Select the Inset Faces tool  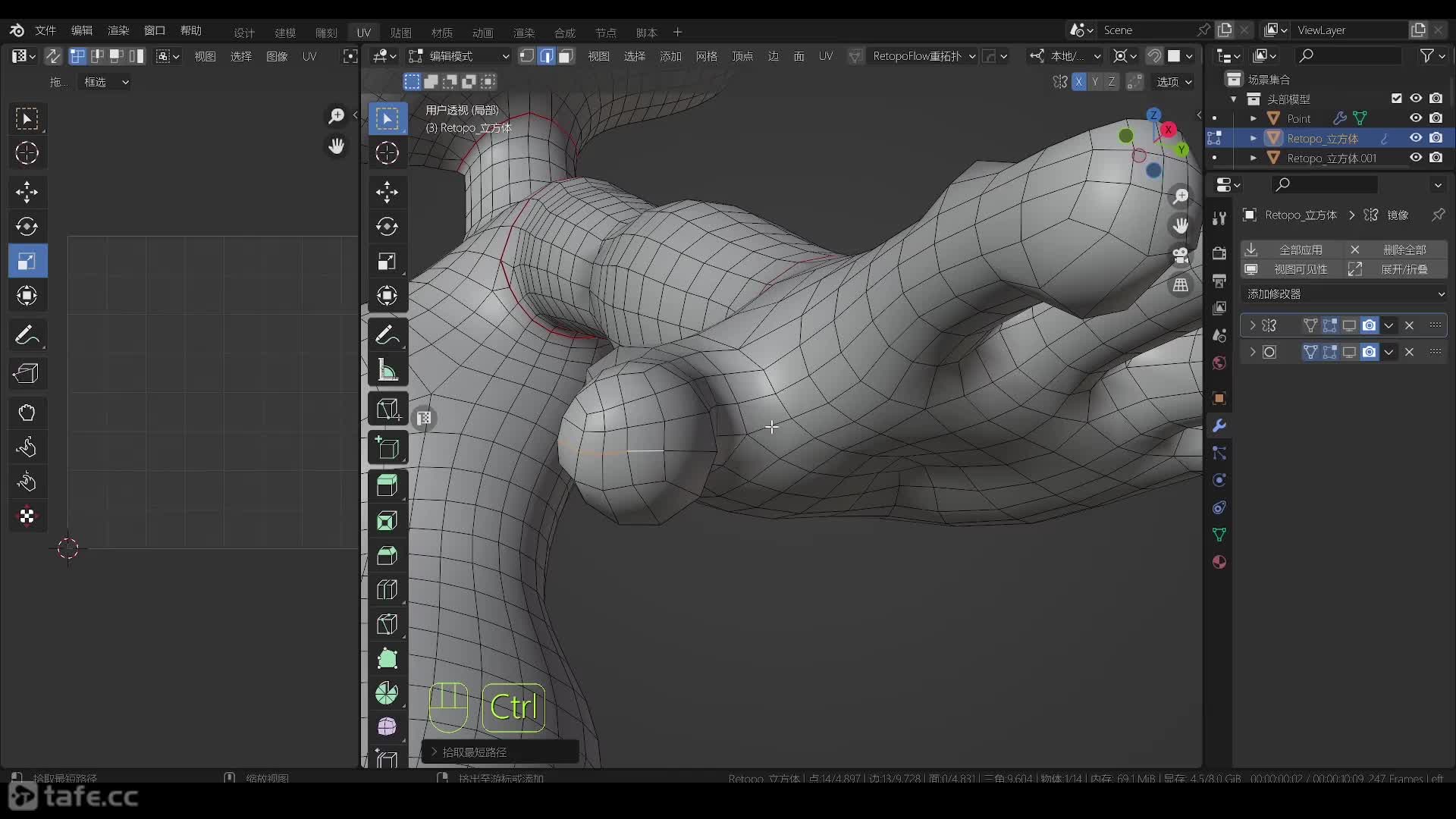pos(387,520)
